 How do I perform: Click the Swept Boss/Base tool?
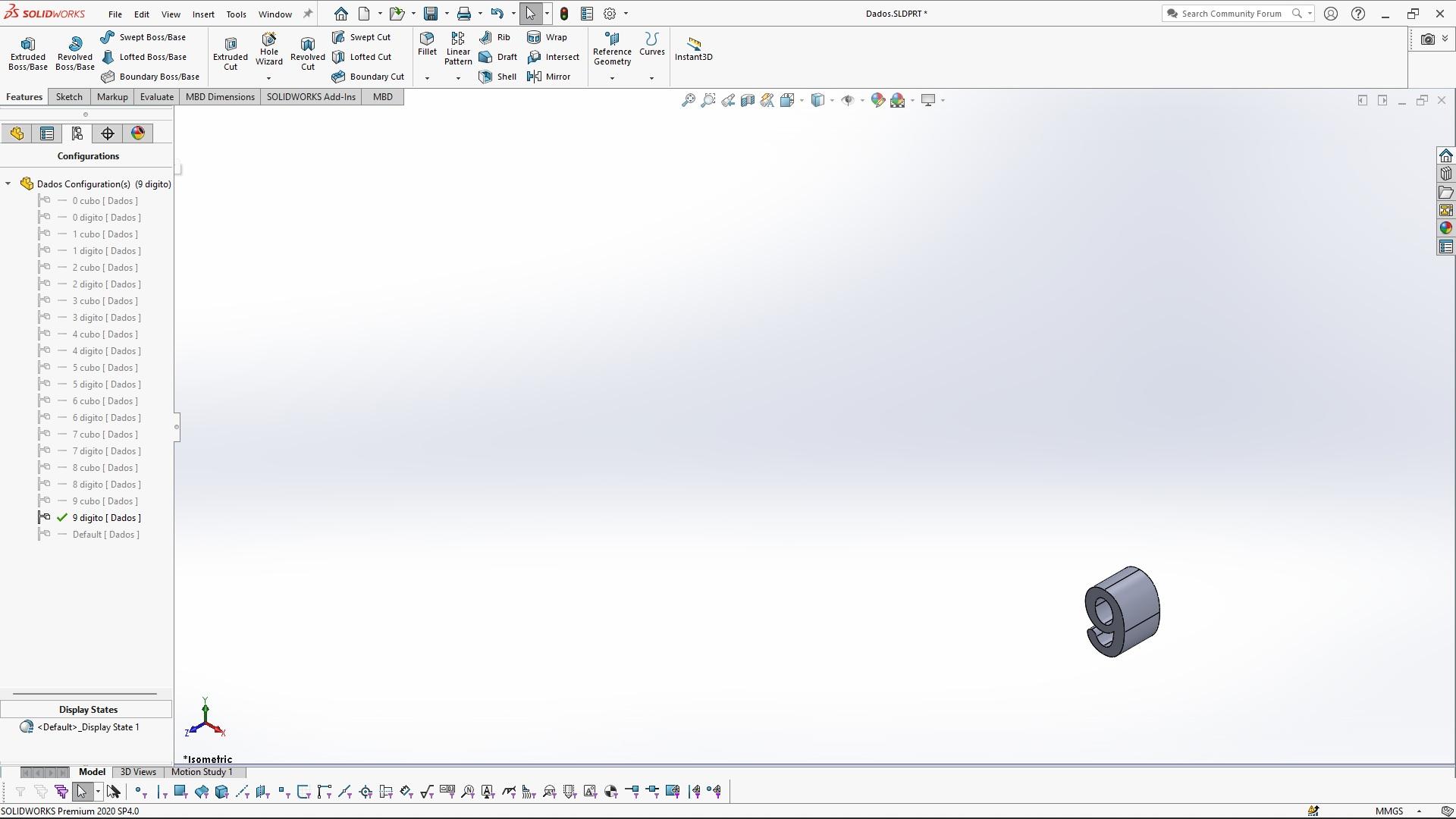coord(143,37)
